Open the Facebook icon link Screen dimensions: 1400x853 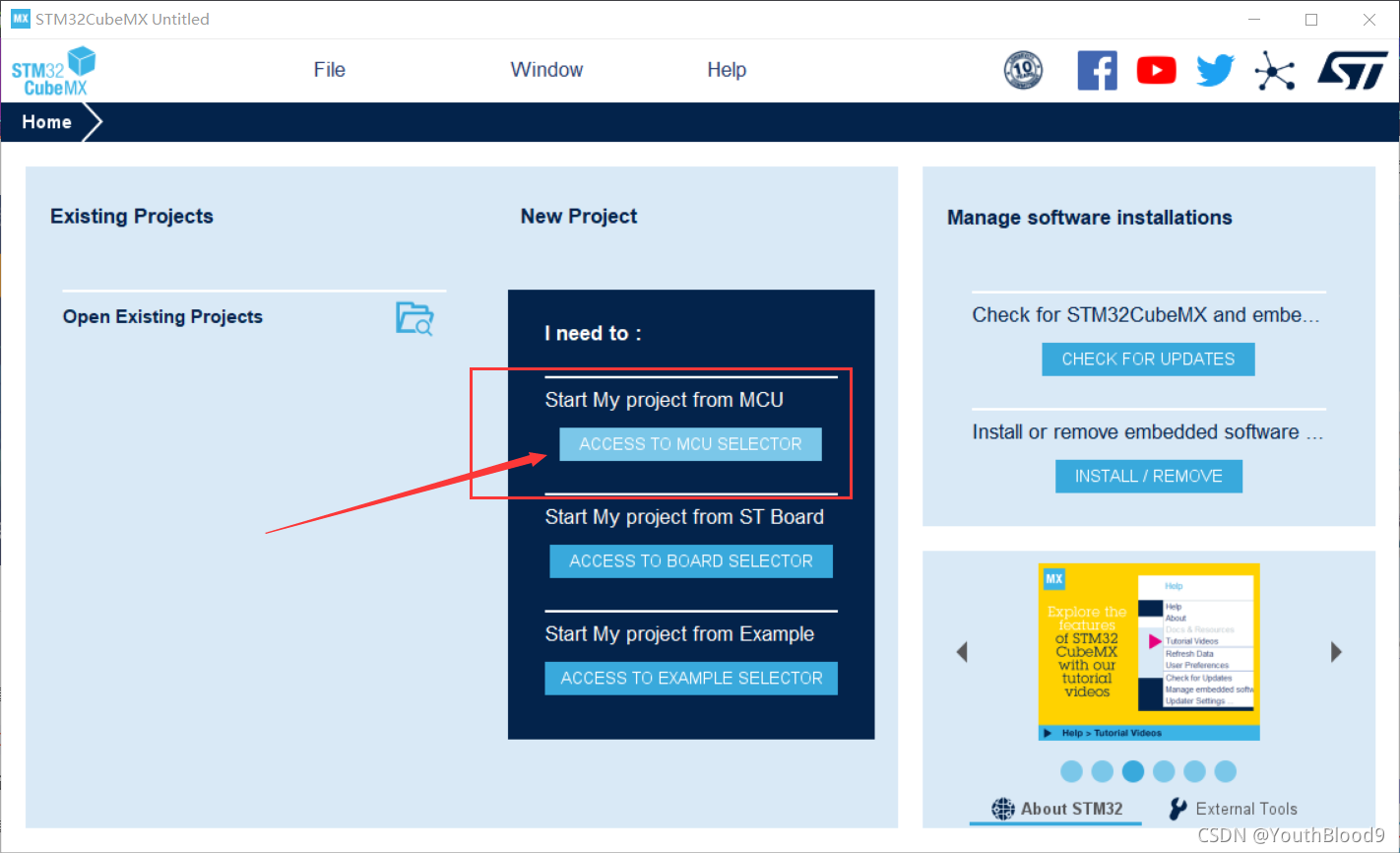pyautogui.click(x=1097, y=71)
